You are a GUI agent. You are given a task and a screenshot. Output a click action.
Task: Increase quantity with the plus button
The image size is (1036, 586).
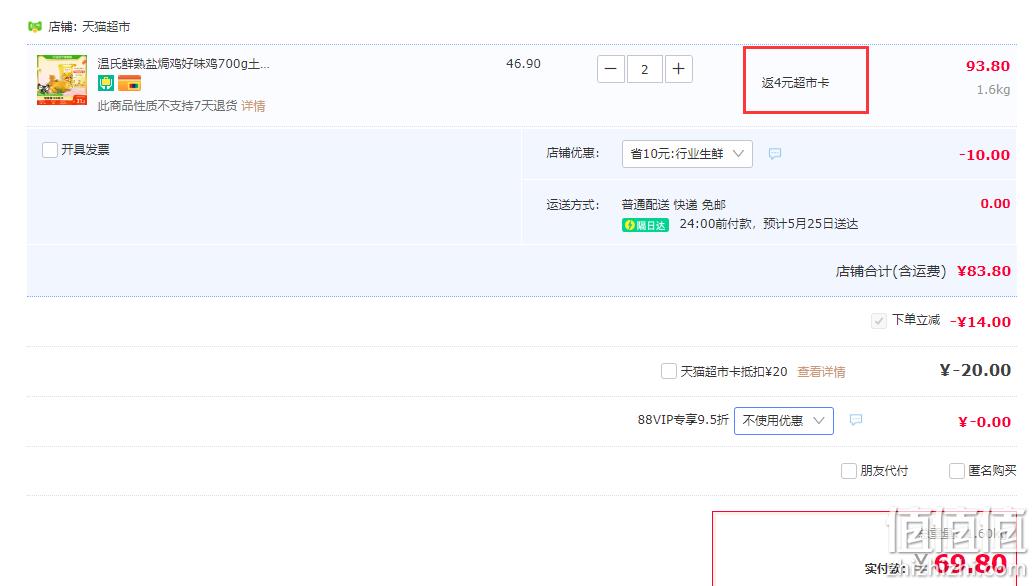pyautogui.click(x=679, y=69)
